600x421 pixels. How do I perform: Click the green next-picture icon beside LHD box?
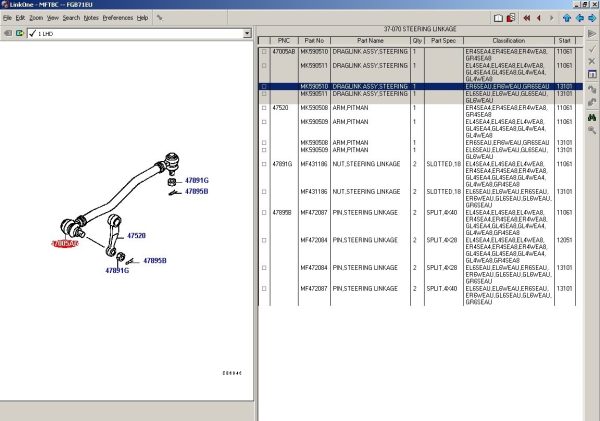(20, 34)
